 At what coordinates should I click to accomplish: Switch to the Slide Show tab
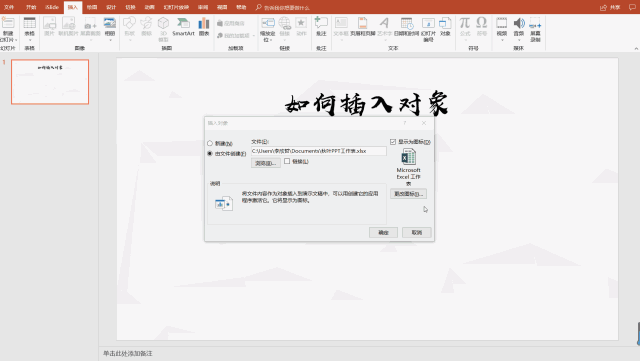click(176, 7)
